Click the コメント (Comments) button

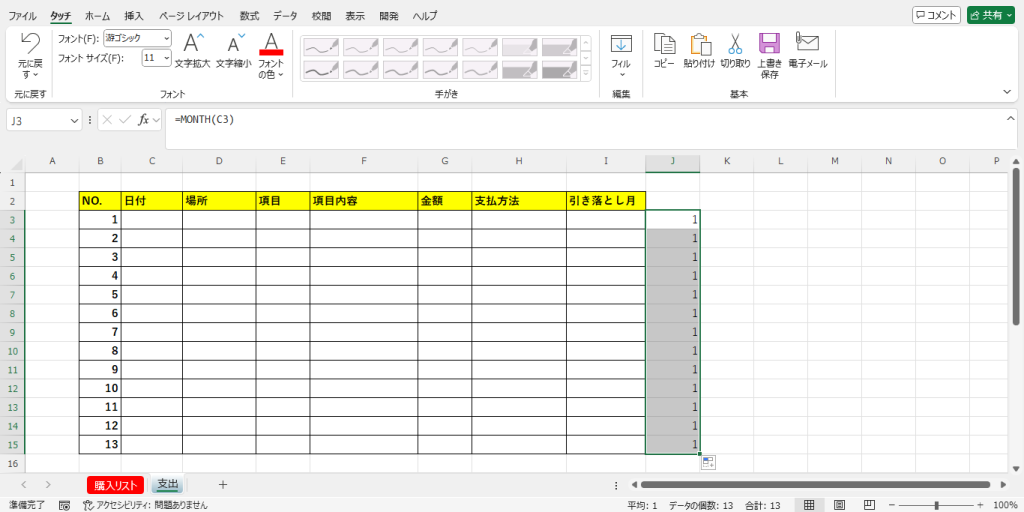(x=936, y=15)
